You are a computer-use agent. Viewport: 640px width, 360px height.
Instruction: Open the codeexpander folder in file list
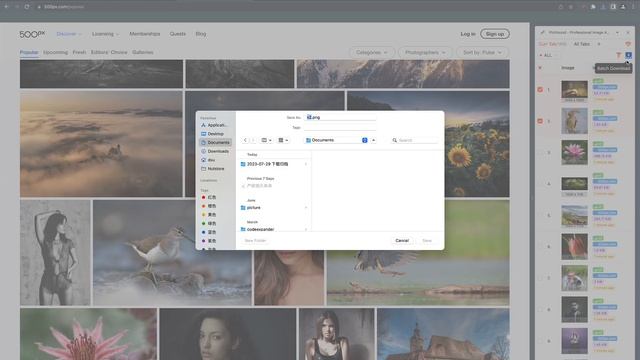274,229
